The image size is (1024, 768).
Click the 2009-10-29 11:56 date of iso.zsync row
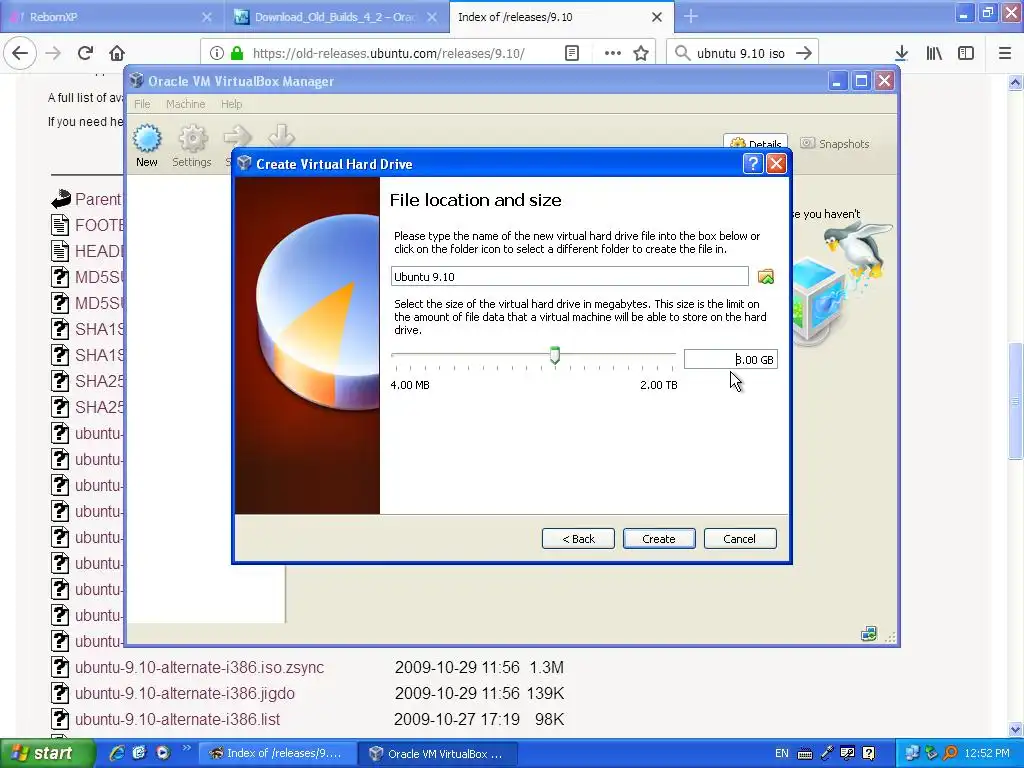(457, 667)
